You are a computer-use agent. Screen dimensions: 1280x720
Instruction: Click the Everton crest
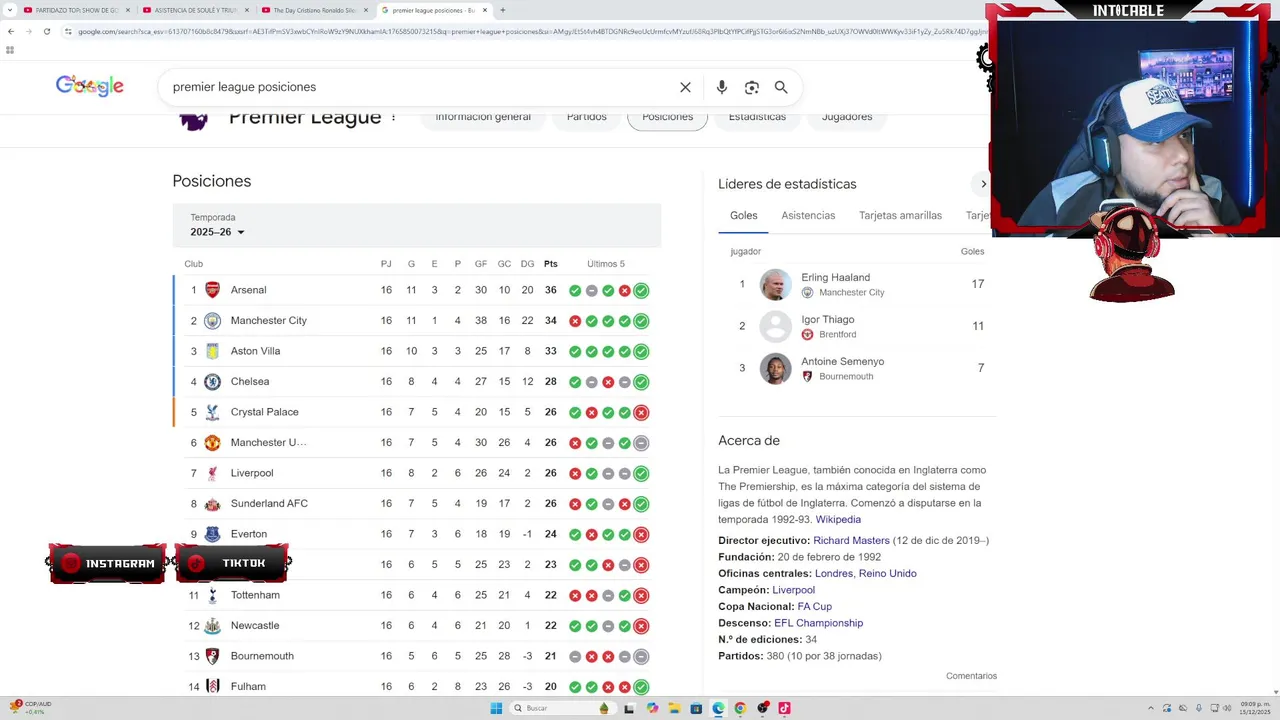212,534
